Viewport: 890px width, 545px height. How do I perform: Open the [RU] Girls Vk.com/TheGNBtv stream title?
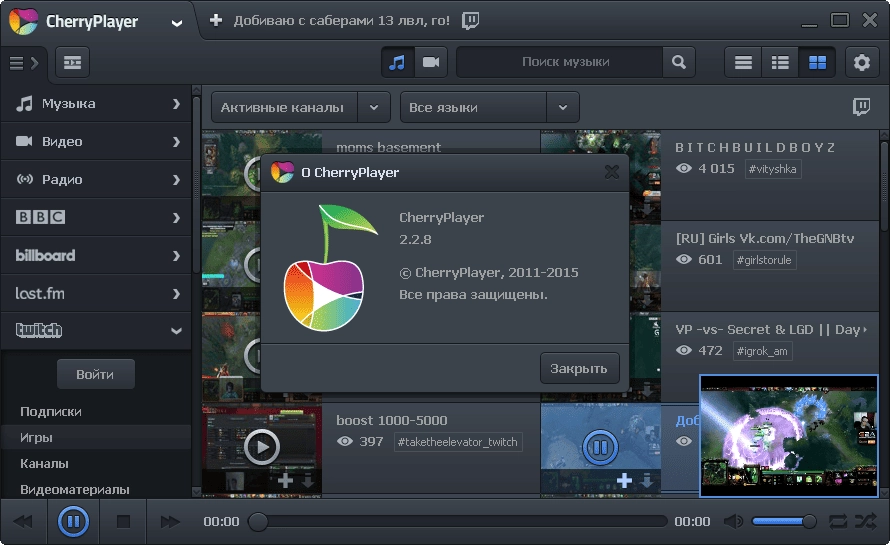(765, 238)
